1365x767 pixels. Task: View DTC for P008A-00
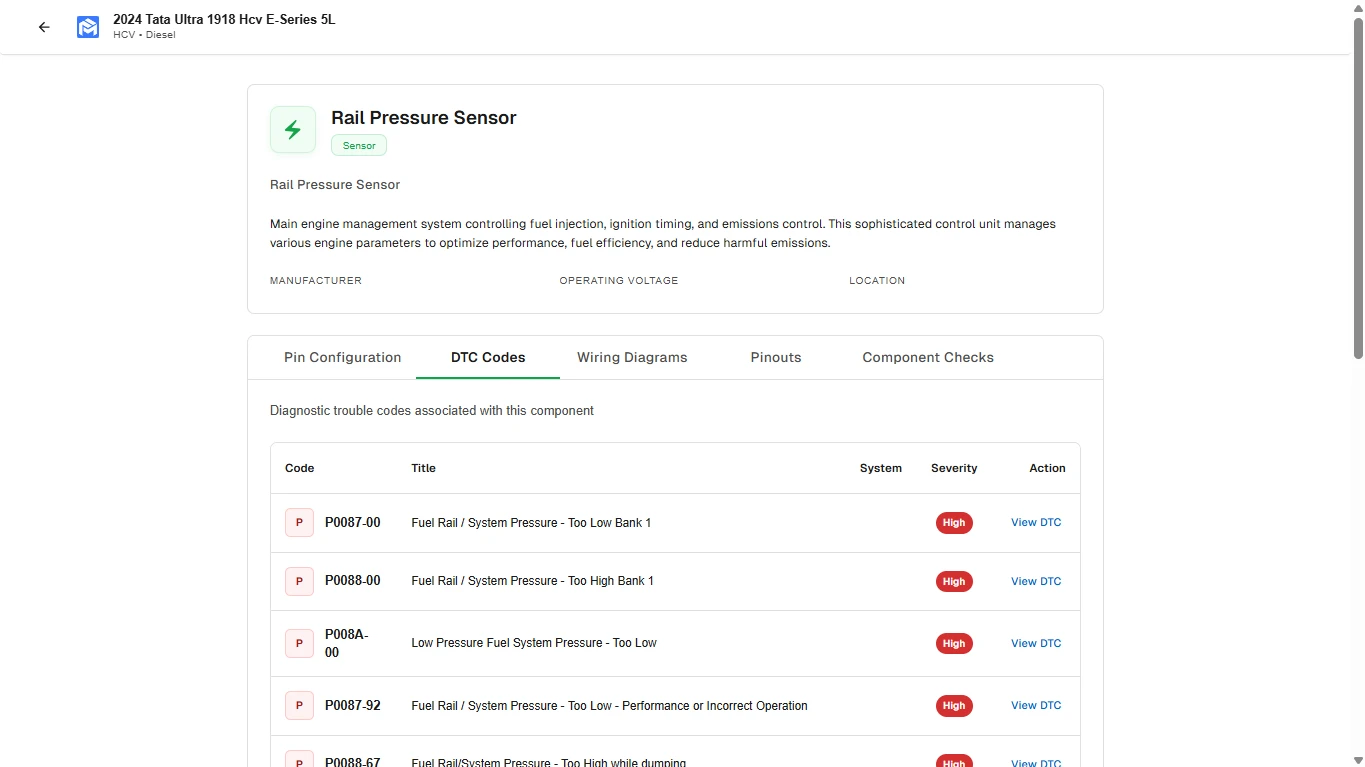tap(1036, 643)
